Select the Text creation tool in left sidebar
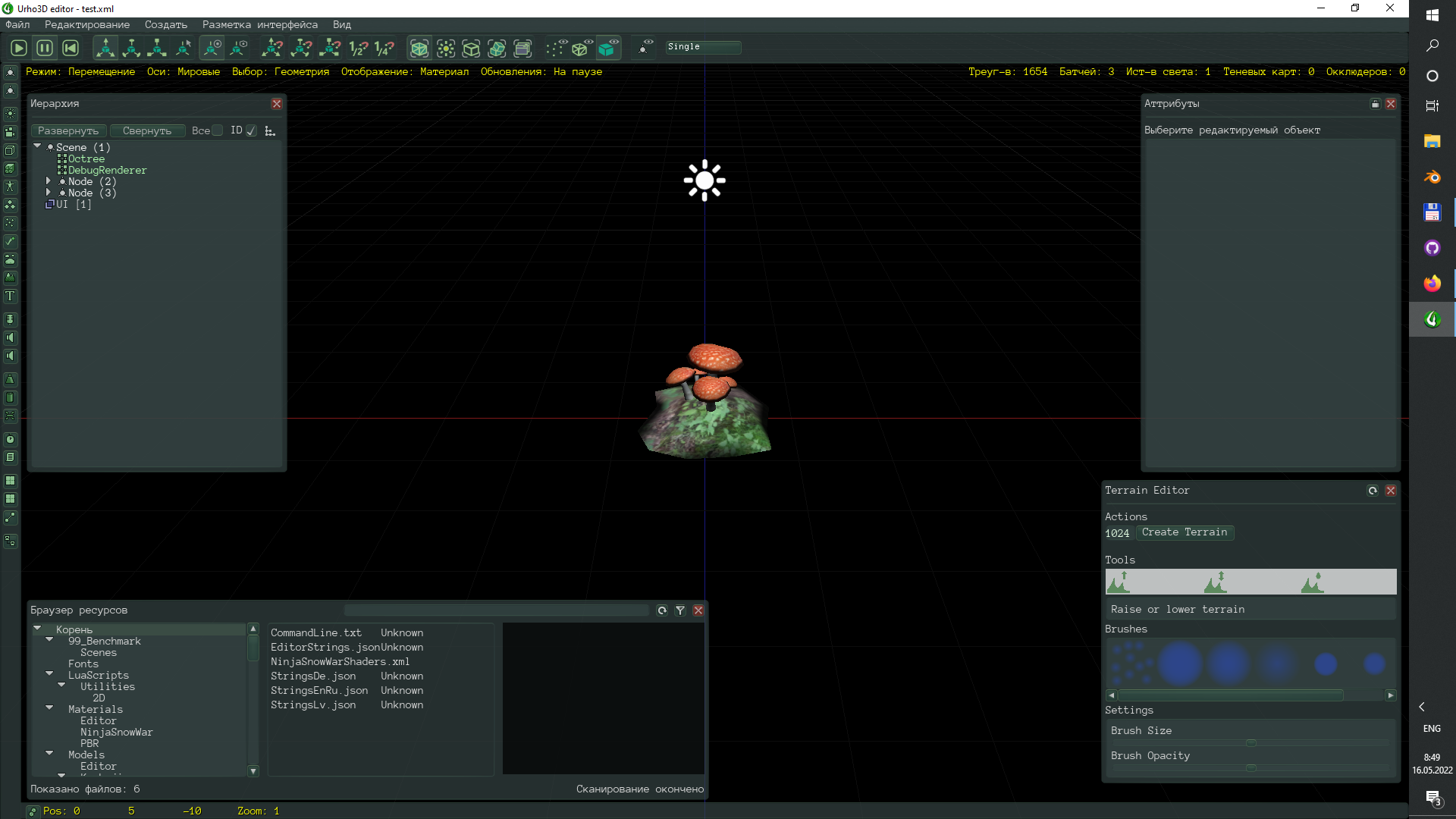The height and width of the screenshot is (819, 1456). [11, 296]
